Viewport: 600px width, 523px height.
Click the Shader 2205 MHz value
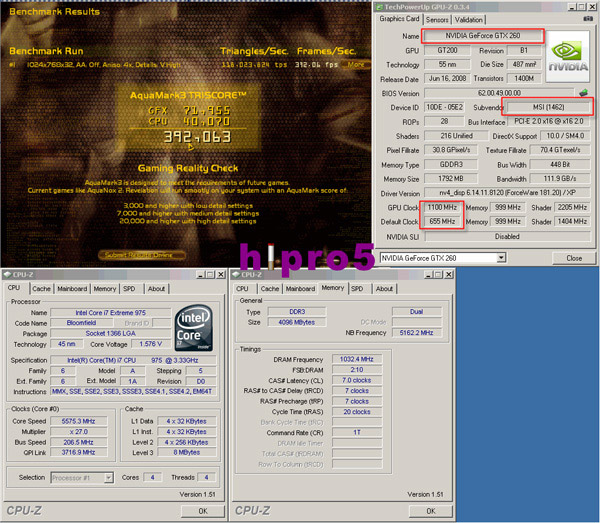pos(572,207)
